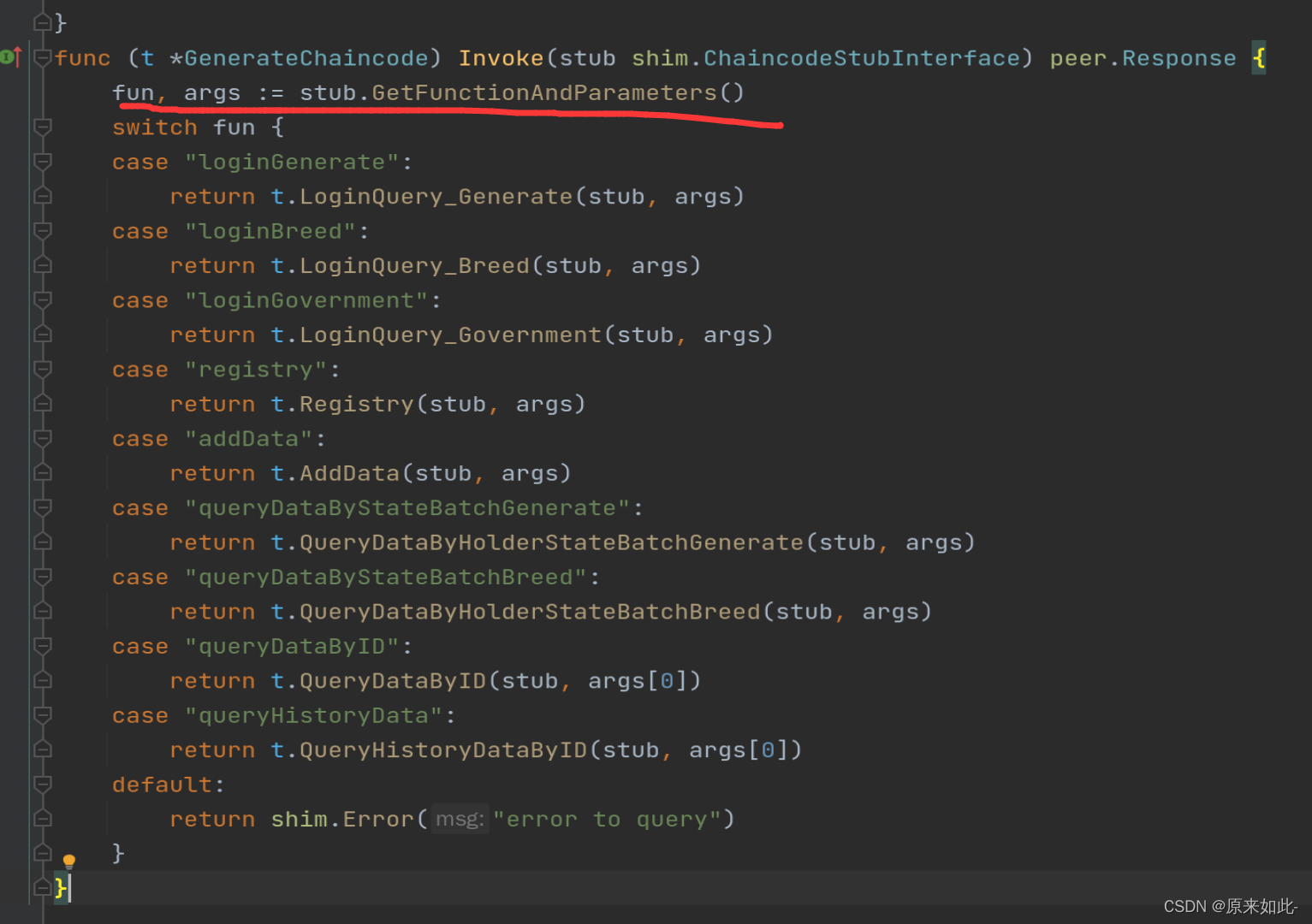Collapse the Invoke function fold marker
Viewport: 1312px width, 924px height.
(x=42, y=58)
